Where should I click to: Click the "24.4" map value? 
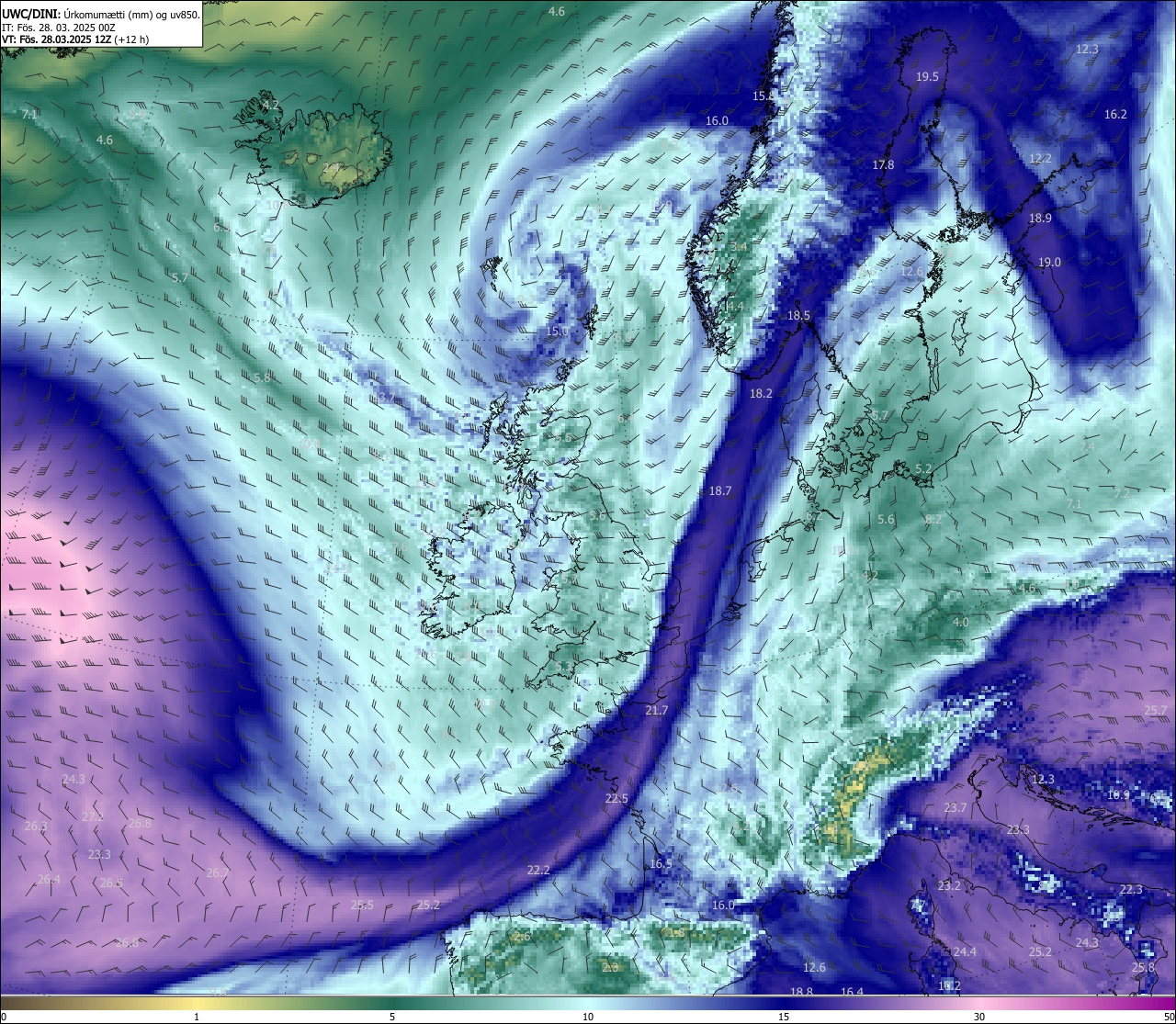[965, 951]
